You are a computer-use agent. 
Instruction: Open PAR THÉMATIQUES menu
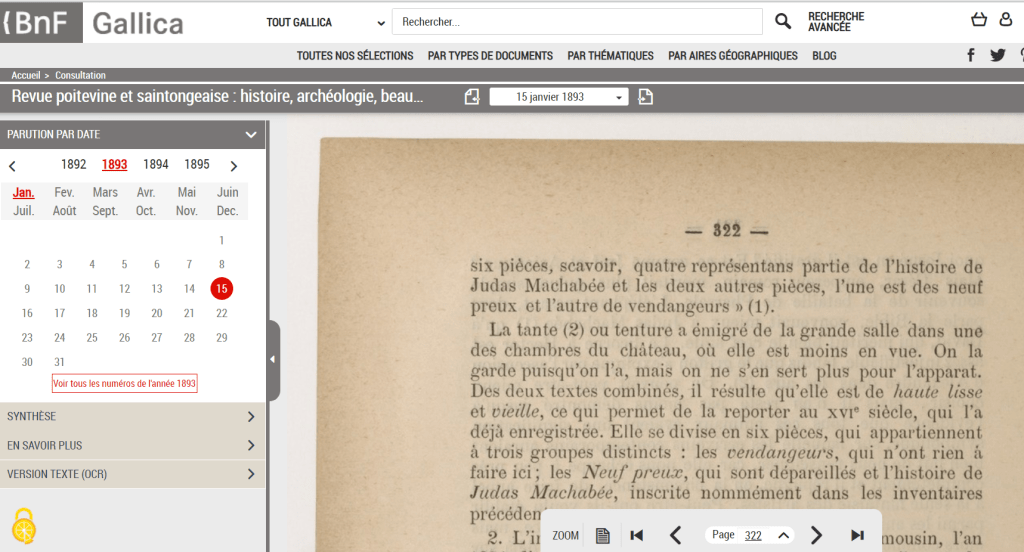pyautogui.click(x=610, y=56)
